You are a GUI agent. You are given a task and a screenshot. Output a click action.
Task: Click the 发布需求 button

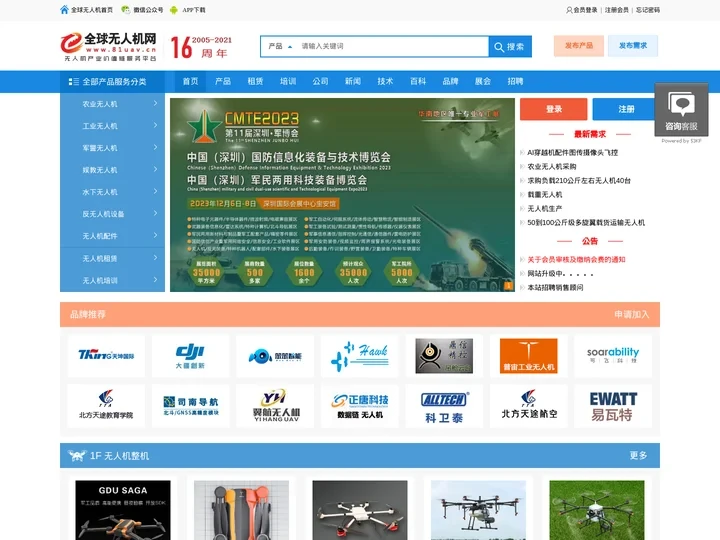(633, 46)
